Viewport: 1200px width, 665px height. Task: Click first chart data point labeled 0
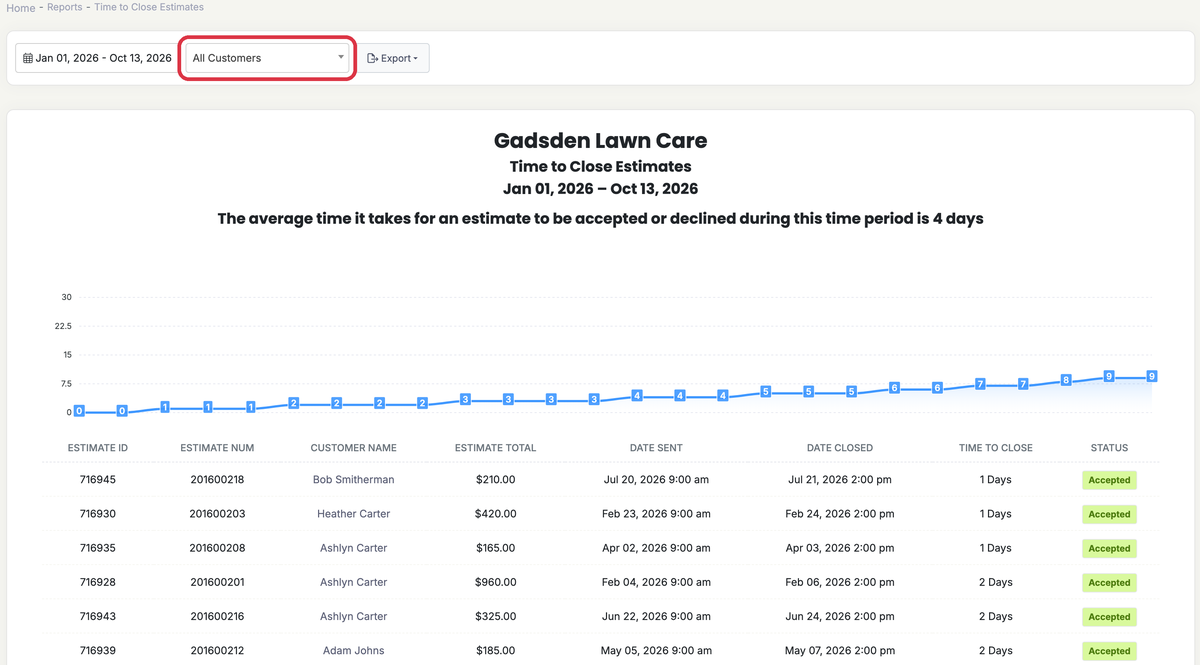pos(79,411)
